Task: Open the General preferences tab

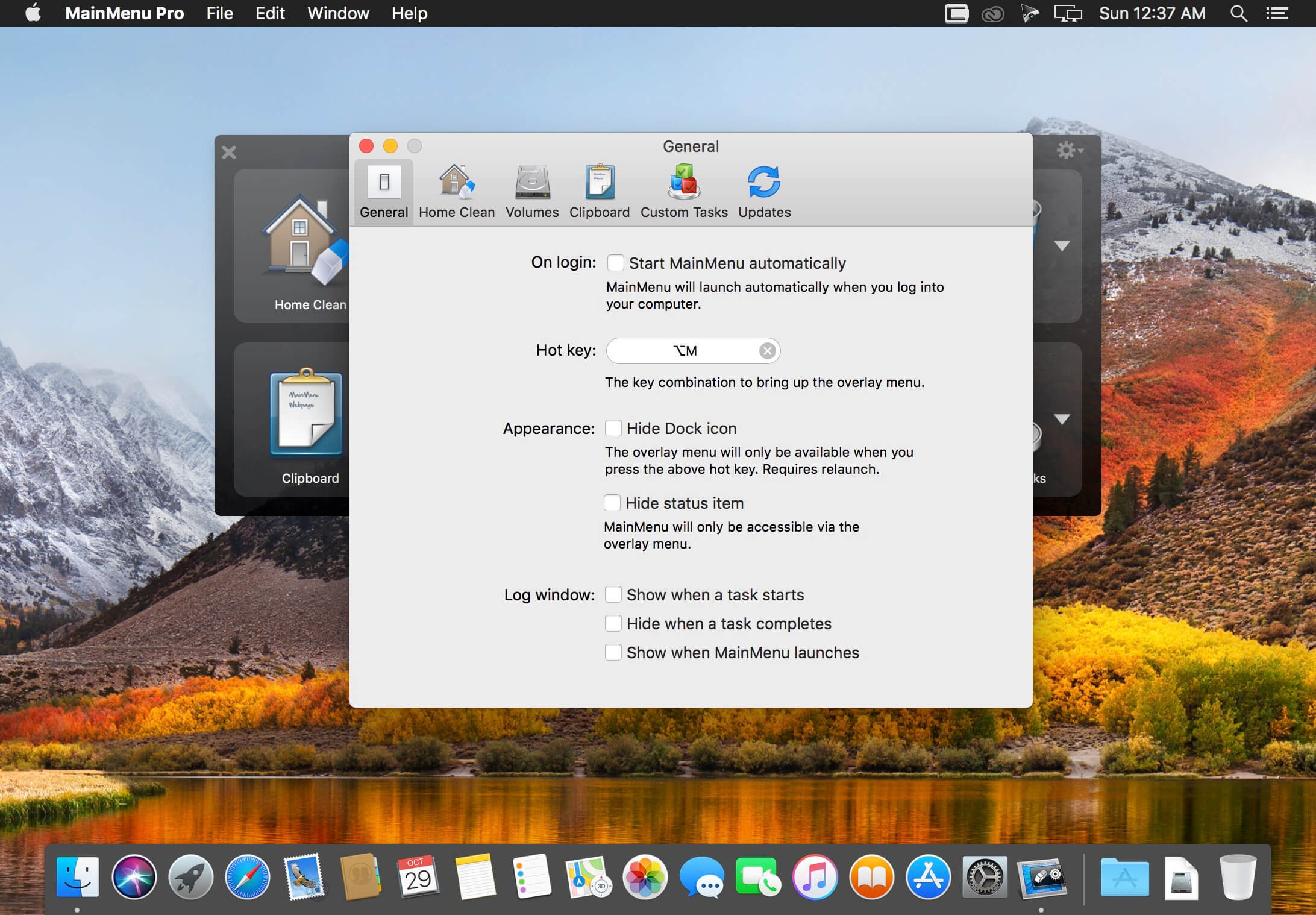Action: point(384,192)
